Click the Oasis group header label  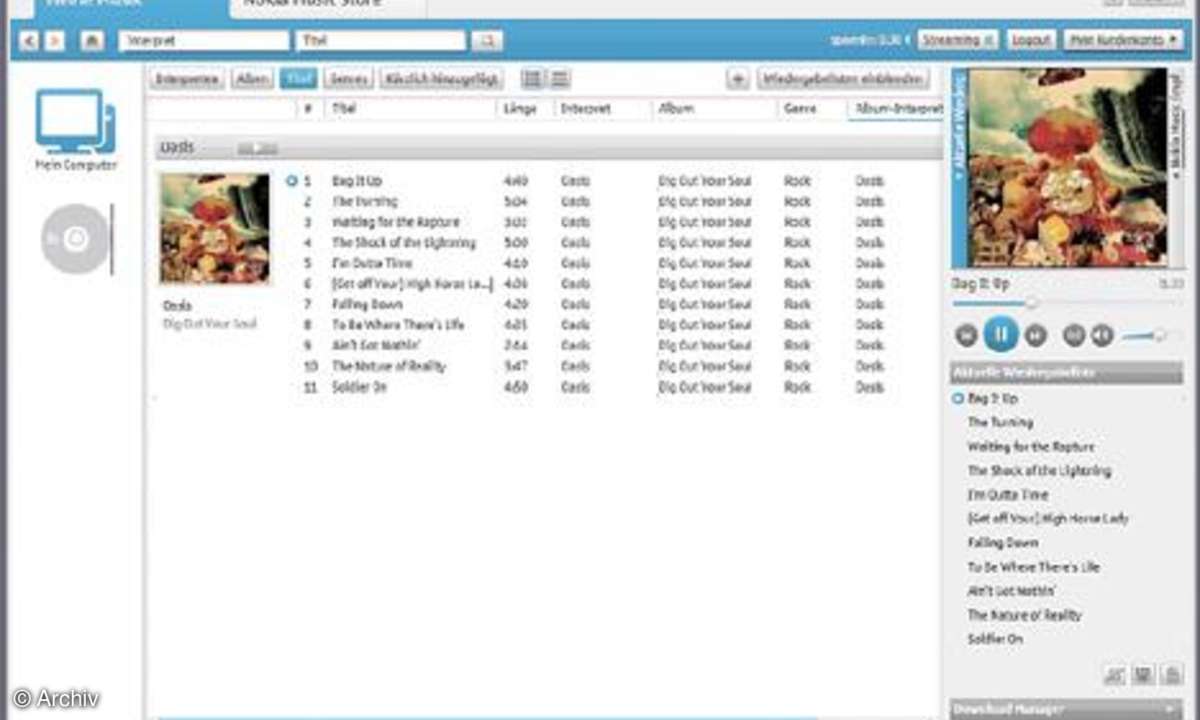(x=177, y=148)
